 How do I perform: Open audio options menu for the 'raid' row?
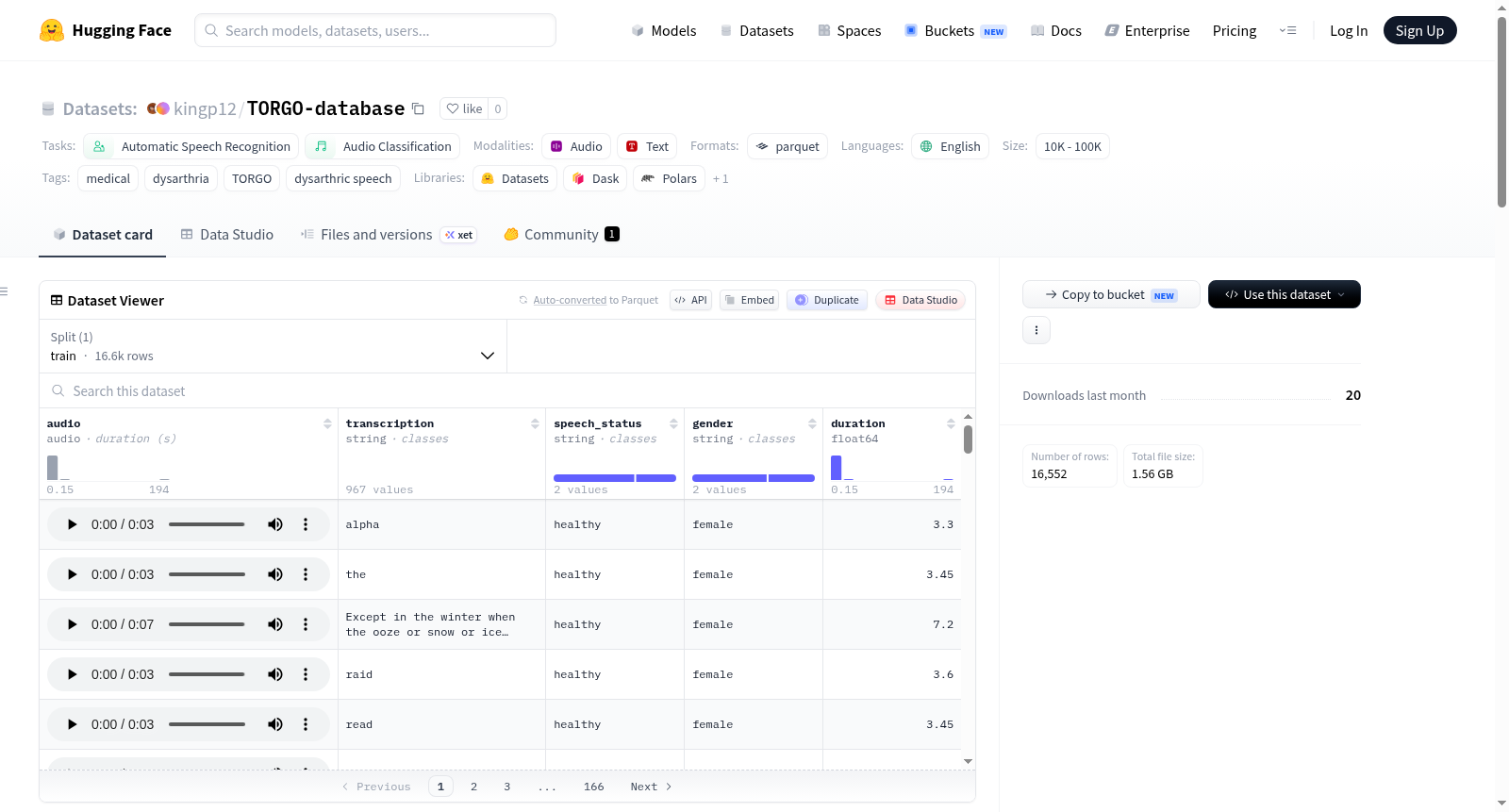(306, 674)
